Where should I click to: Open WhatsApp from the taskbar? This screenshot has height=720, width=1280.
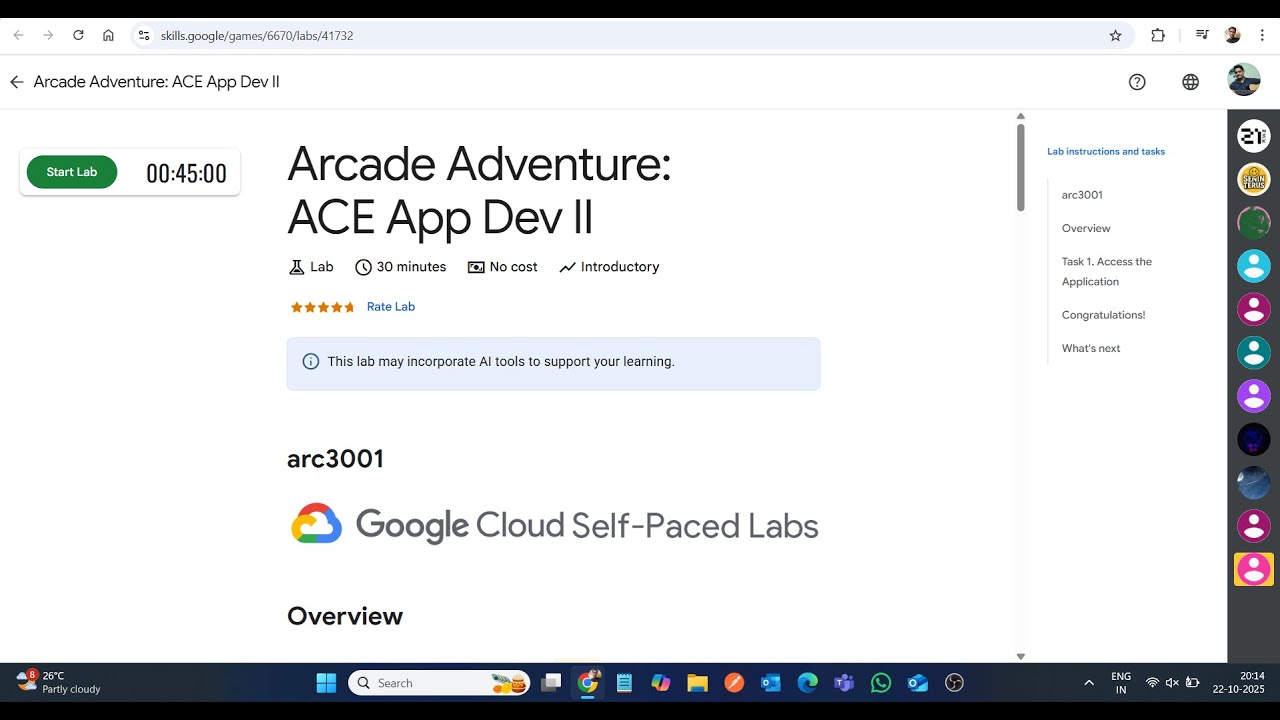point(881,683)
